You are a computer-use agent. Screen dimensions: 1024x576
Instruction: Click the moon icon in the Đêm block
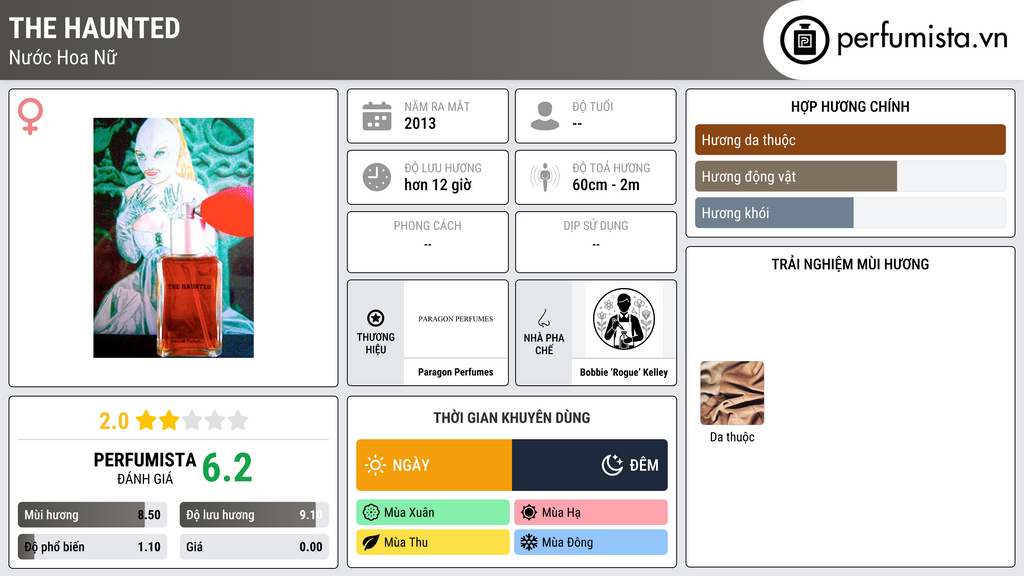click(x=612, y=465)
